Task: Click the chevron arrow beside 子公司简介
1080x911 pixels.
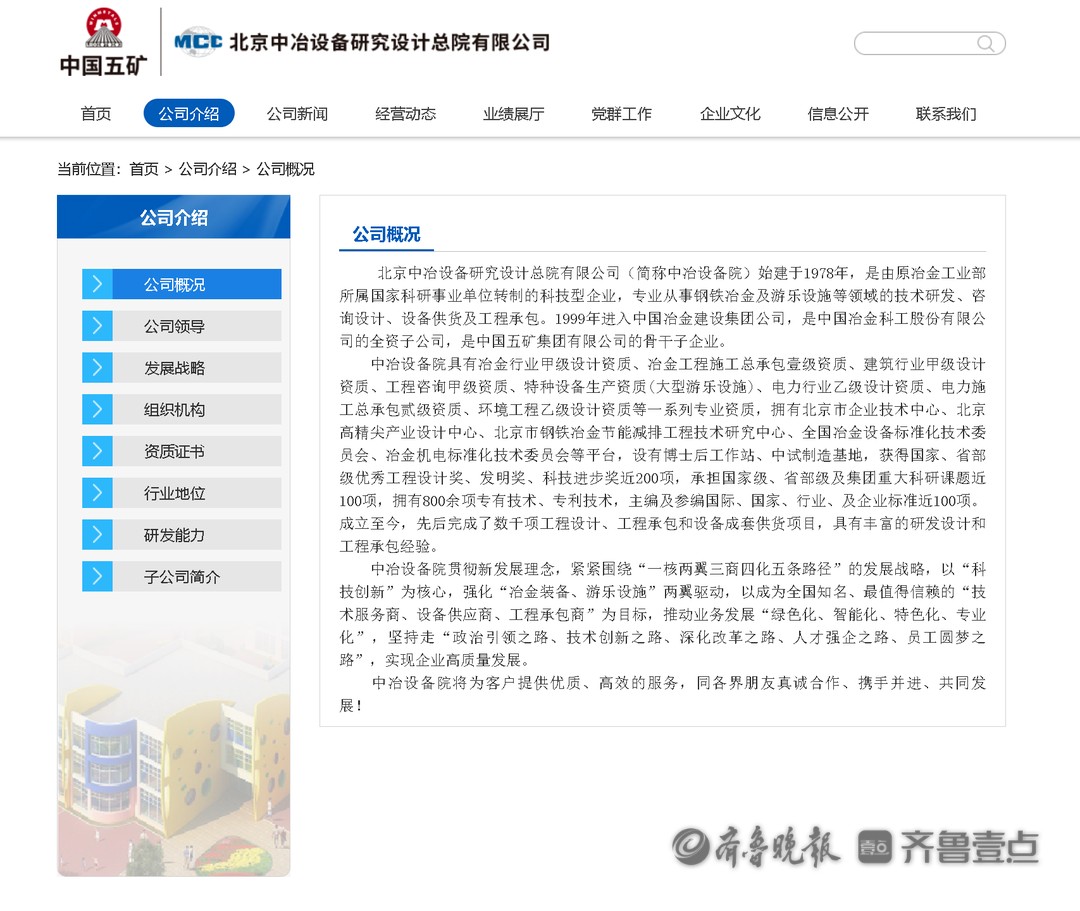Action: point(97,577)
